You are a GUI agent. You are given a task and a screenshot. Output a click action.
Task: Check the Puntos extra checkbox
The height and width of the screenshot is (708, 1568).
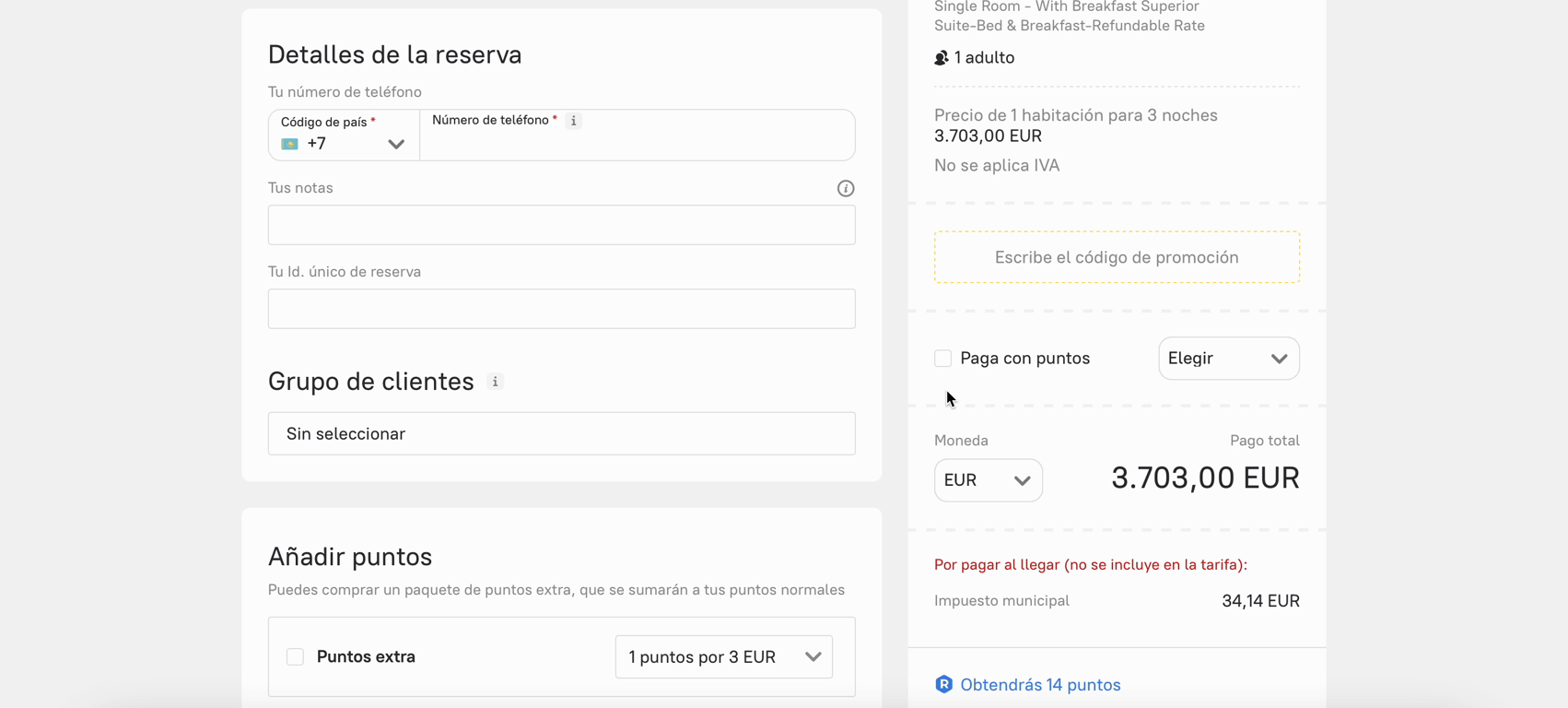coord(295,656)
